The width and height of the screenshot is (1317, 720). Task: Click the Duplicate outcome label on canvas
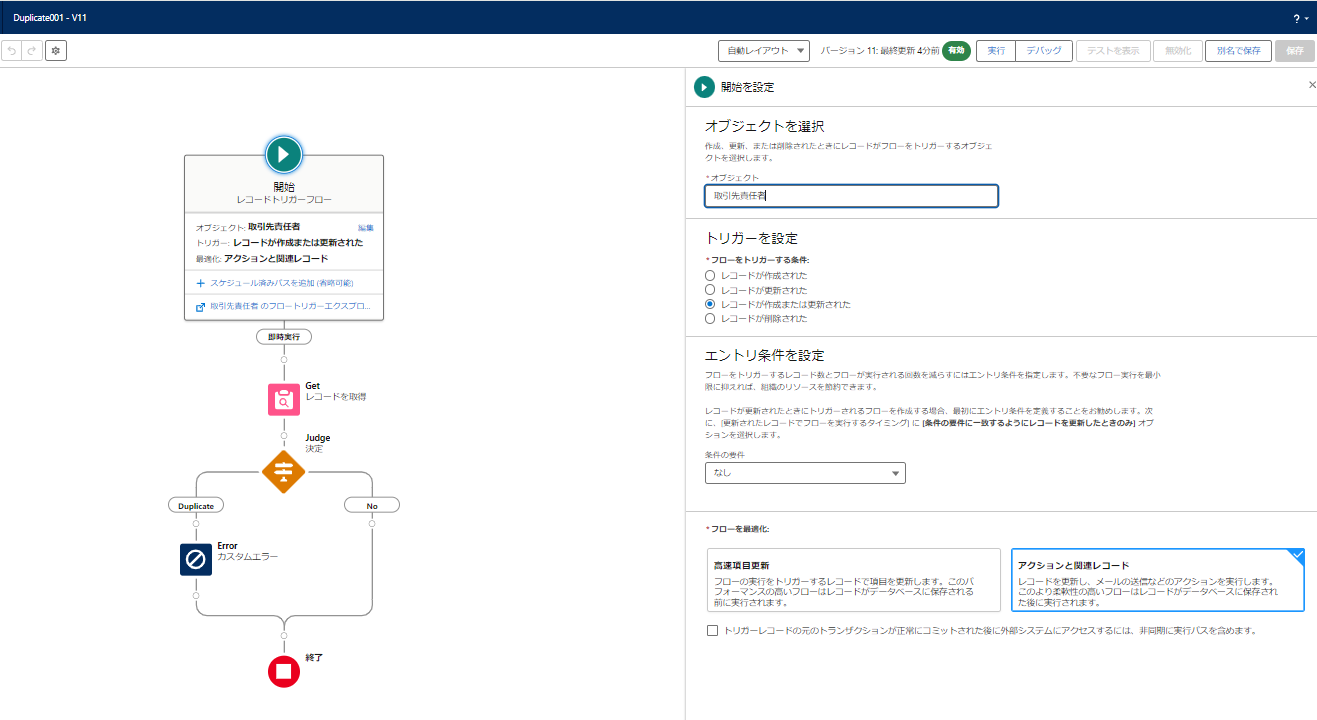pos(196,506)
